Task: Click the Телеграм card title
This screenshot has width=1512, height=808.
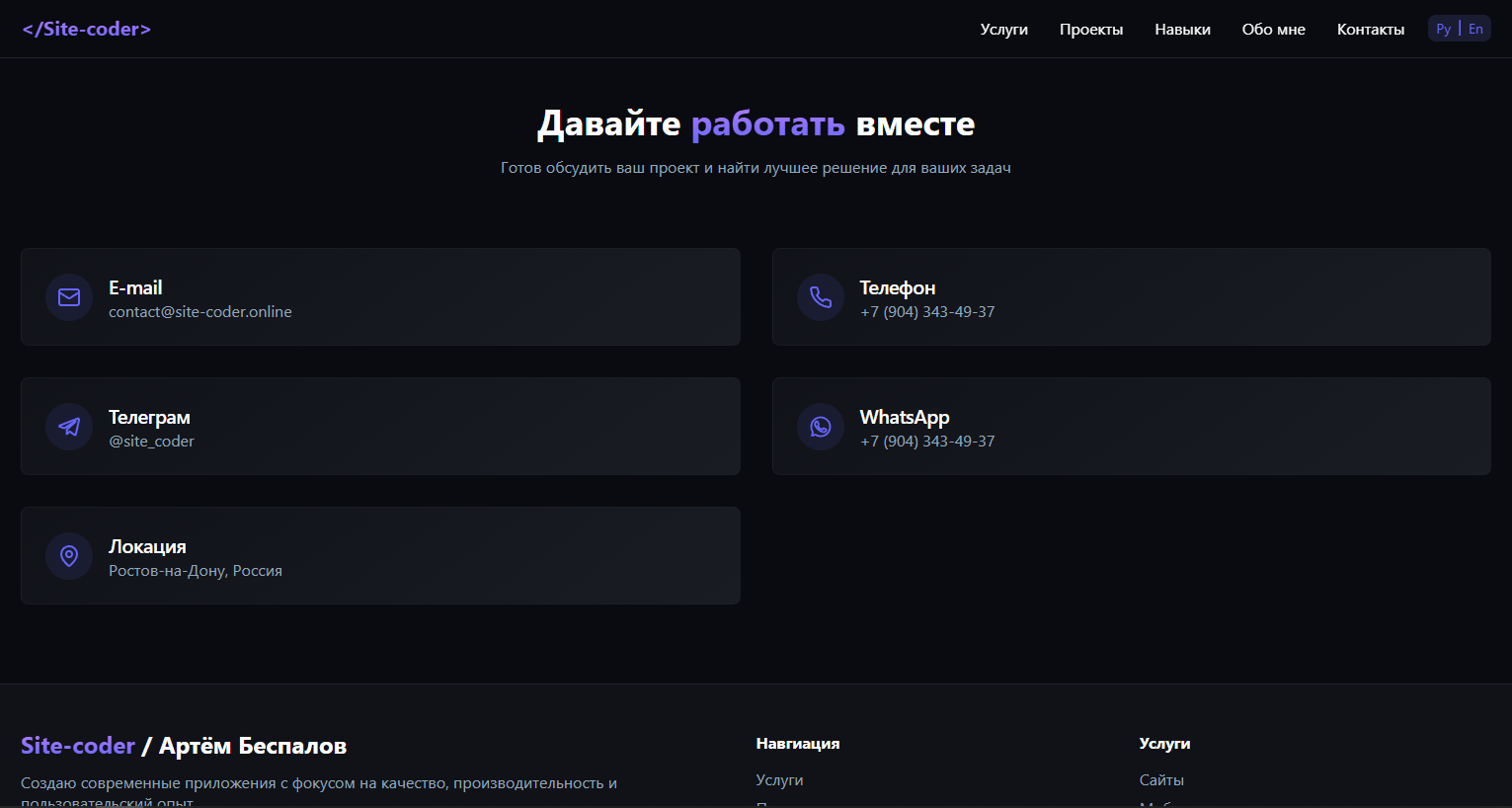Action: point(149,417)
